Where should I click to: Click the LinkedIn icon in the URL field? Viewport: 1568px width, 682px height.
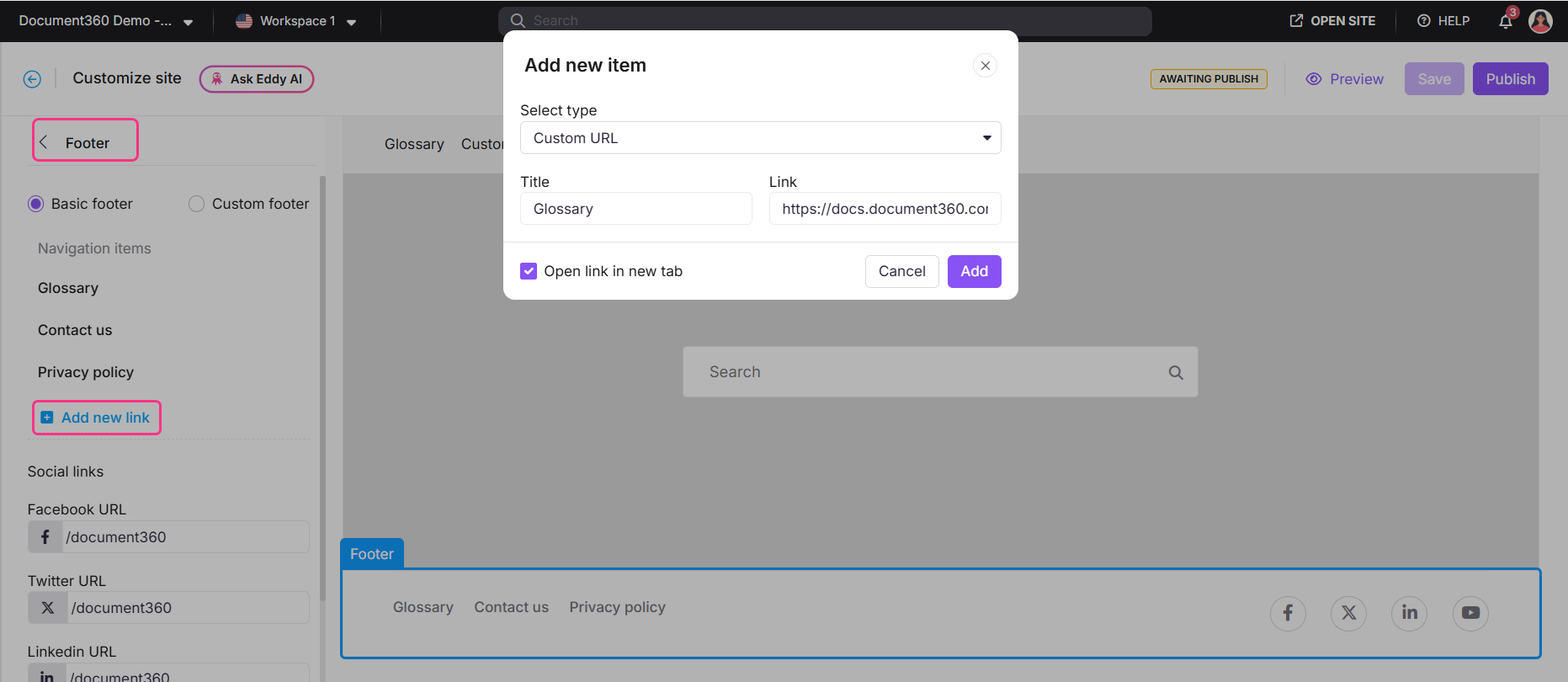point(47,674)
